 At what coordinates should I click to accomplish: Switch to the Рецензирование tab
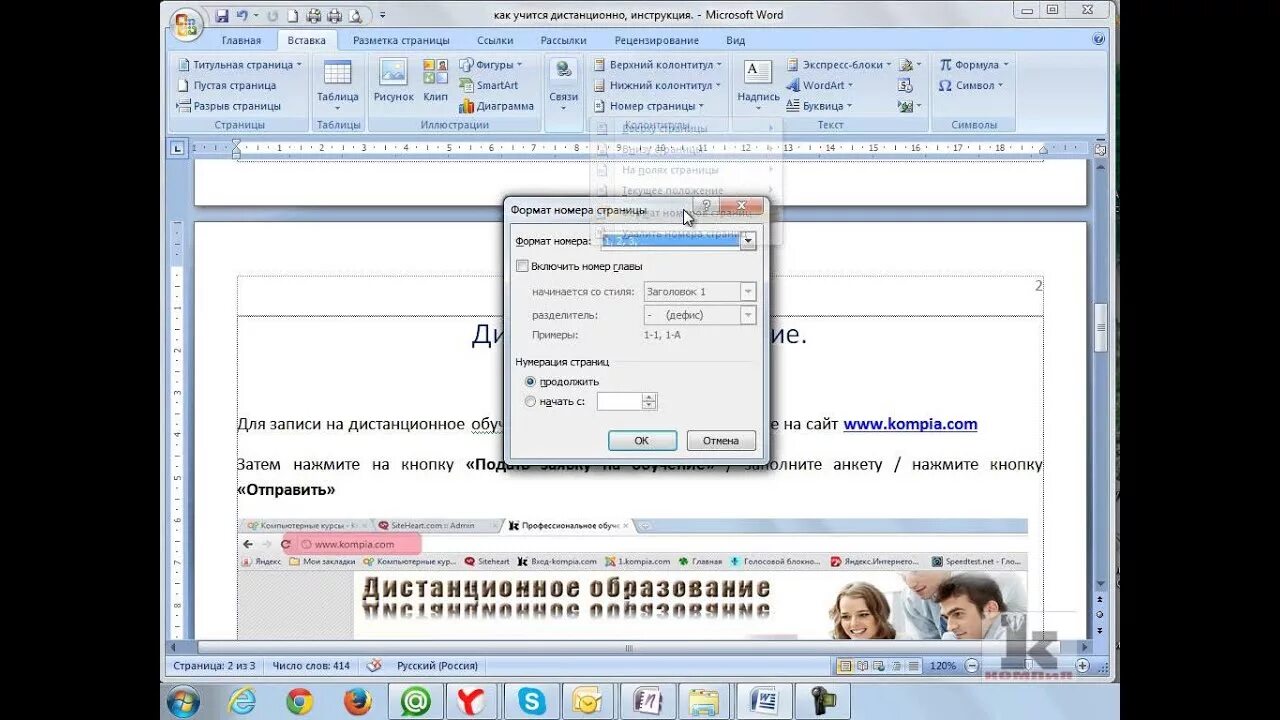657,40
